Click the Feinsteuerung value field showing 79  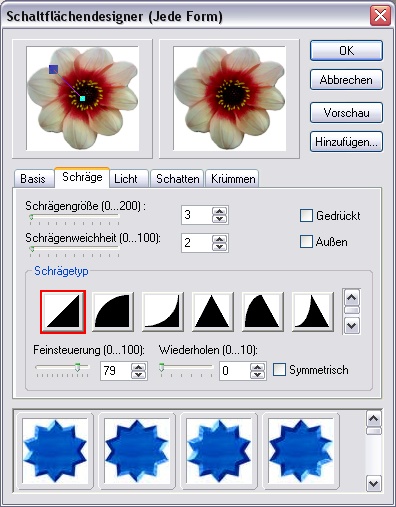(116, 371)
